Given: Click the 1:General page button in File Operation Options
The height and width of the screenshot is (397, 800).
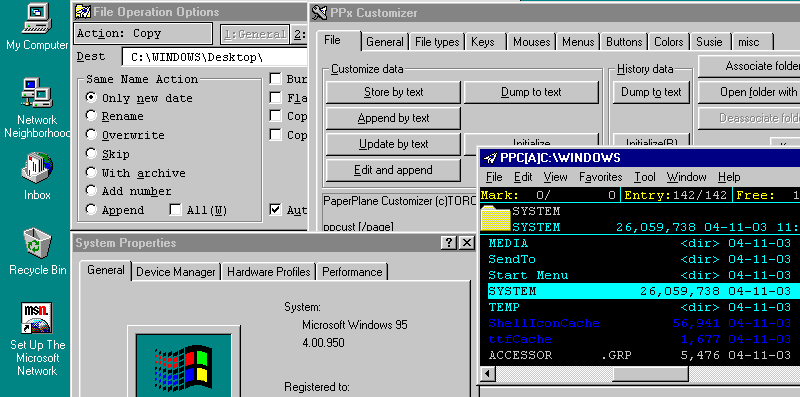Looking at the screenshot, I should (255, 34).
